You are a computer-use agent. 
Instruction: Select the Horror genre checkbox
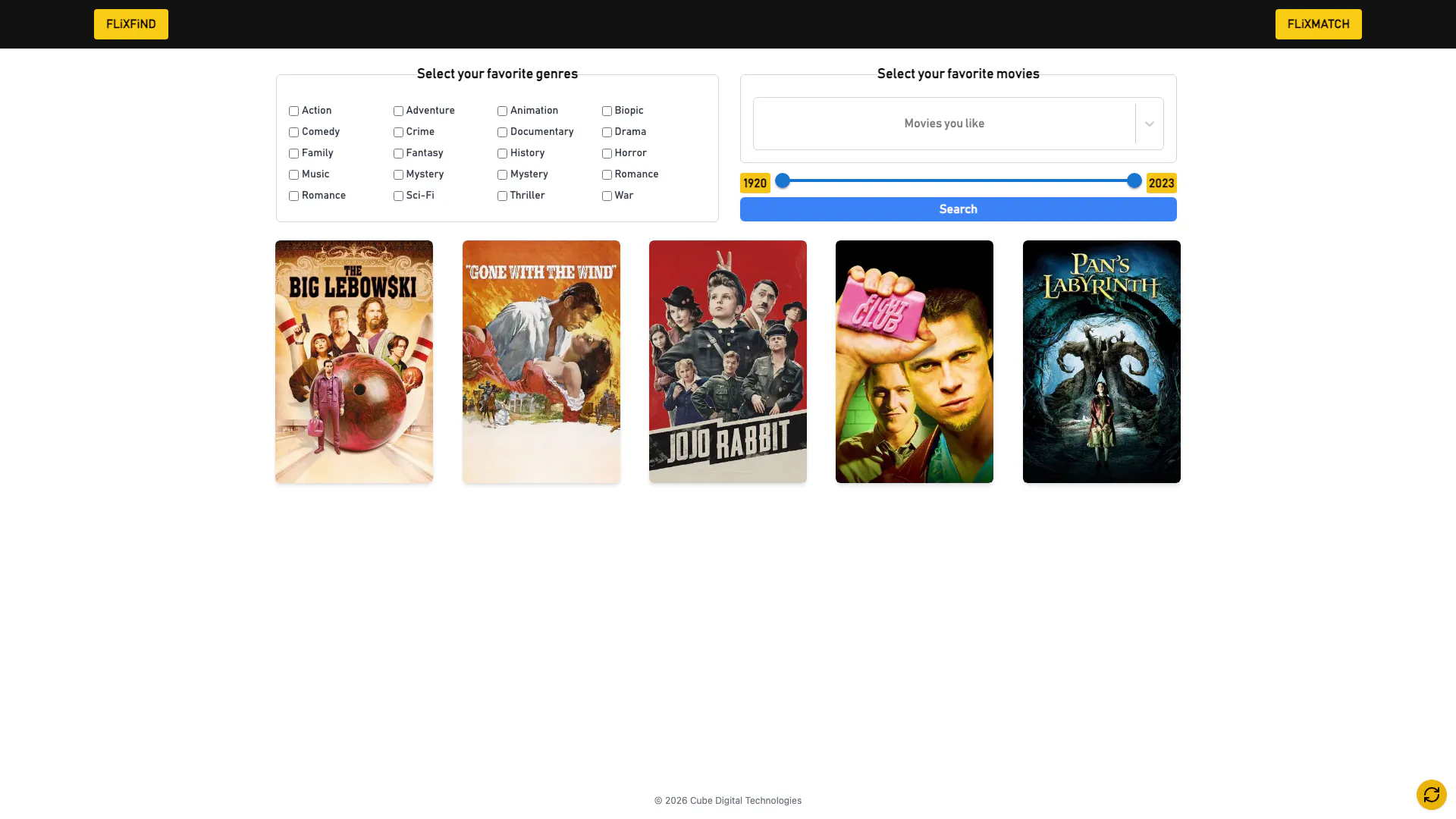[607, 154]
